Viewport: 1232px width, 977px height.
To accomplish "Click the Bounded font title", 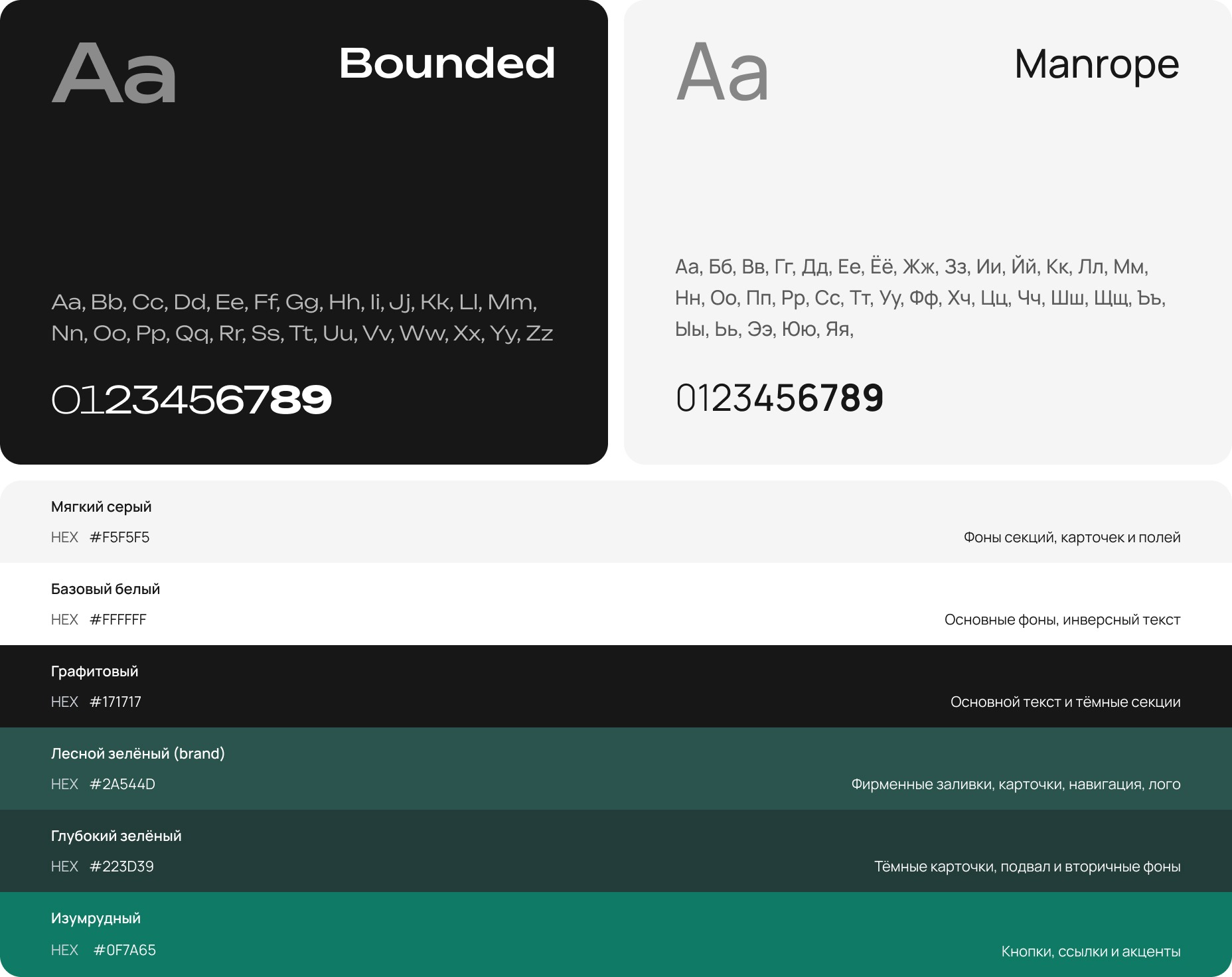I will [447, 63].
